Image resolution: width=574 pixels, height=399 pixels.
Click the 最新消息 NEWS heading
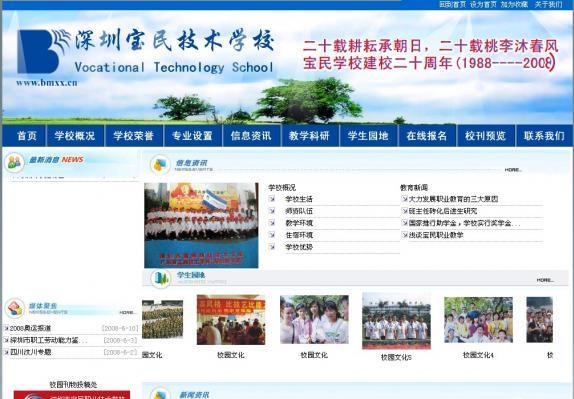click(x=57, y=160)
